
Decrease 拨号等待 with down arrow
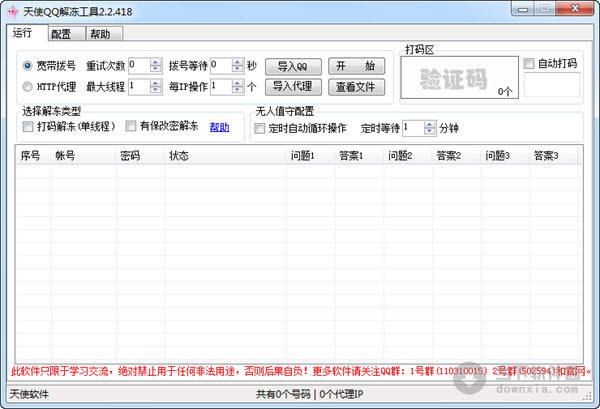pyautogui.click(x=238, y=69)
